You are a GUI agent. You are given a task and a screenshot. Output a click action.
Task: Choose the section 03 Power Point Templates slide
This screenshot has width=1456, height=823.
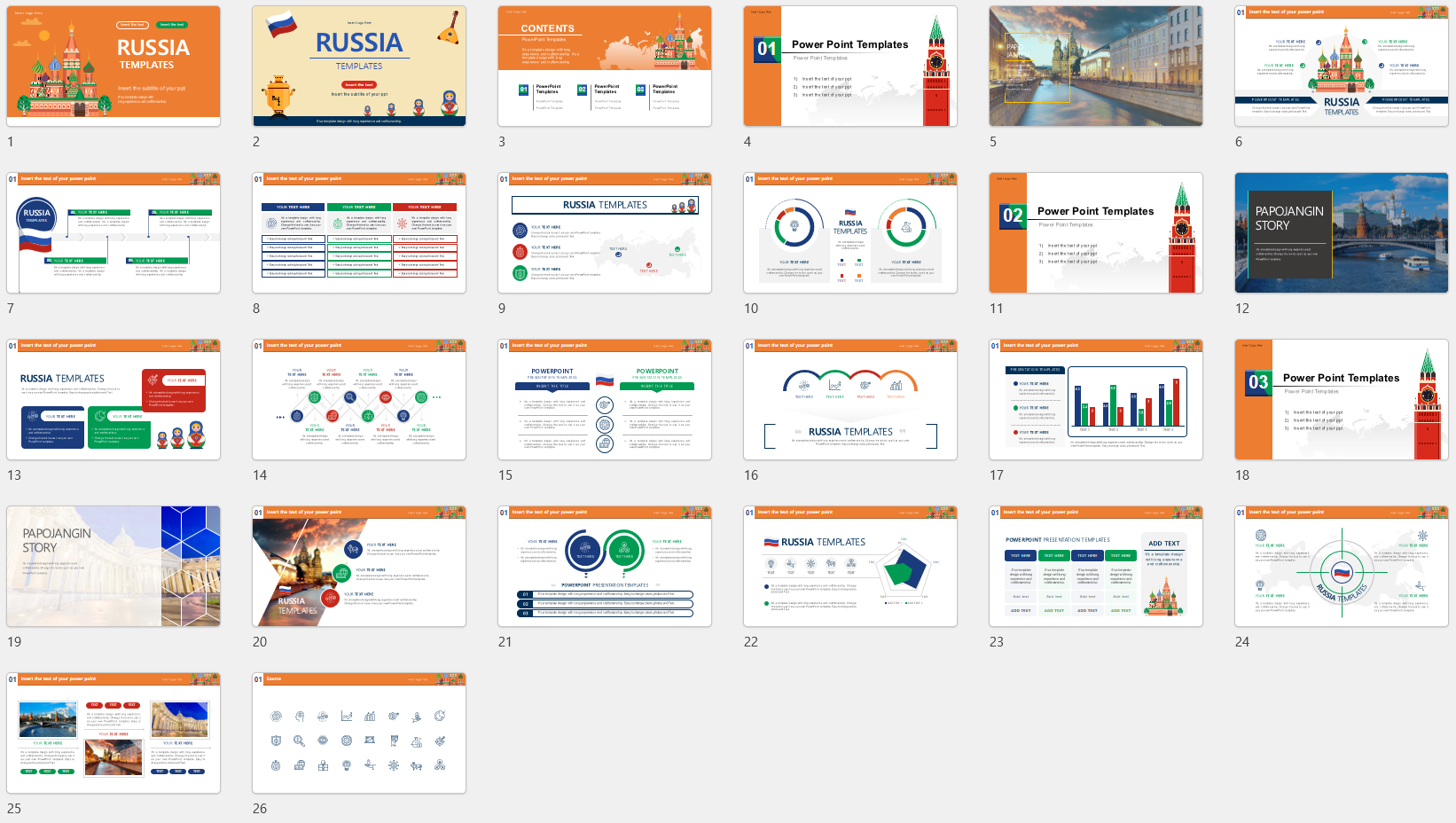coord(1342,400)
